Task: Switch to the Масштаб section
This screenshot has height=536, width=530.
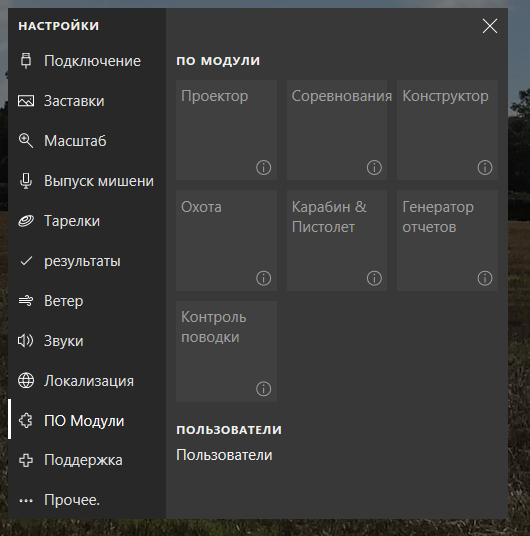Action: point(87,141)
